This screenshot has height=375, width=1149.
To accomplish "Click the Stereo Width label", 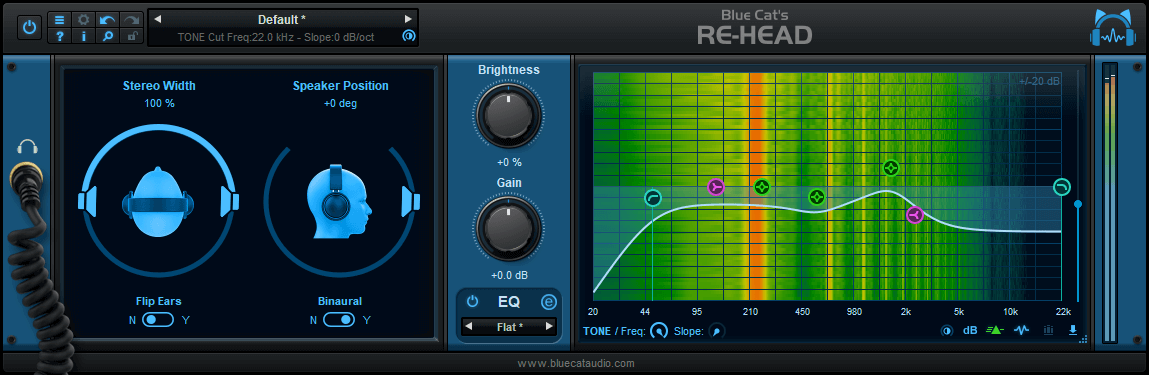I will point(159,86).
